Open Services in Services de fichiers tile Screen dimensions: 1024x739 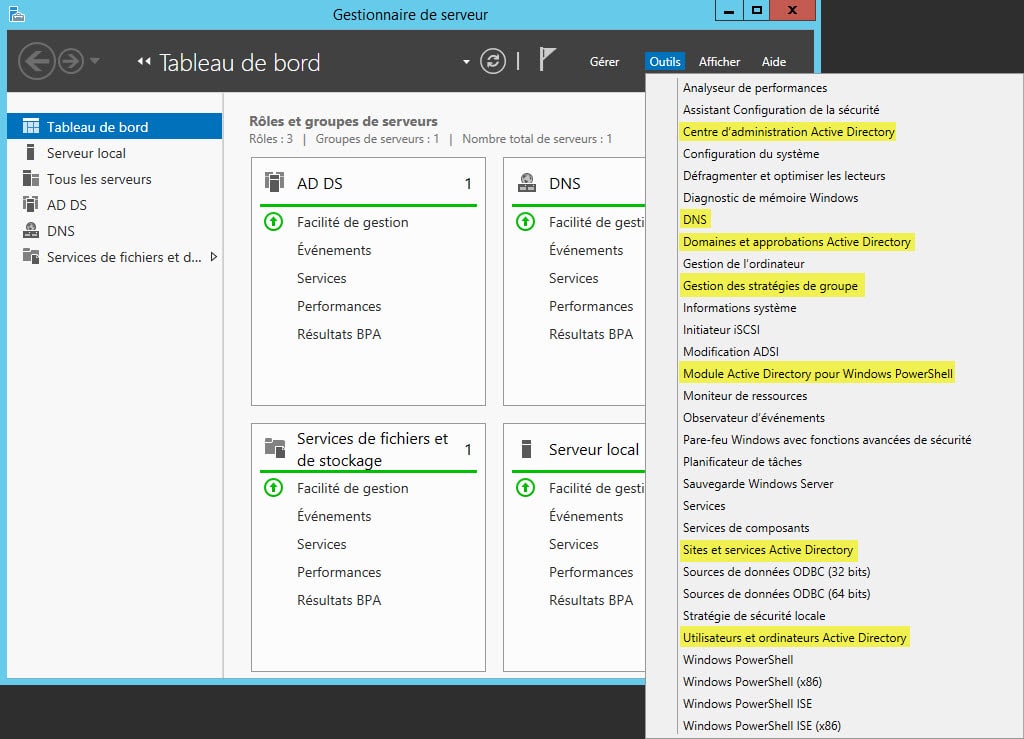[321, 544]
